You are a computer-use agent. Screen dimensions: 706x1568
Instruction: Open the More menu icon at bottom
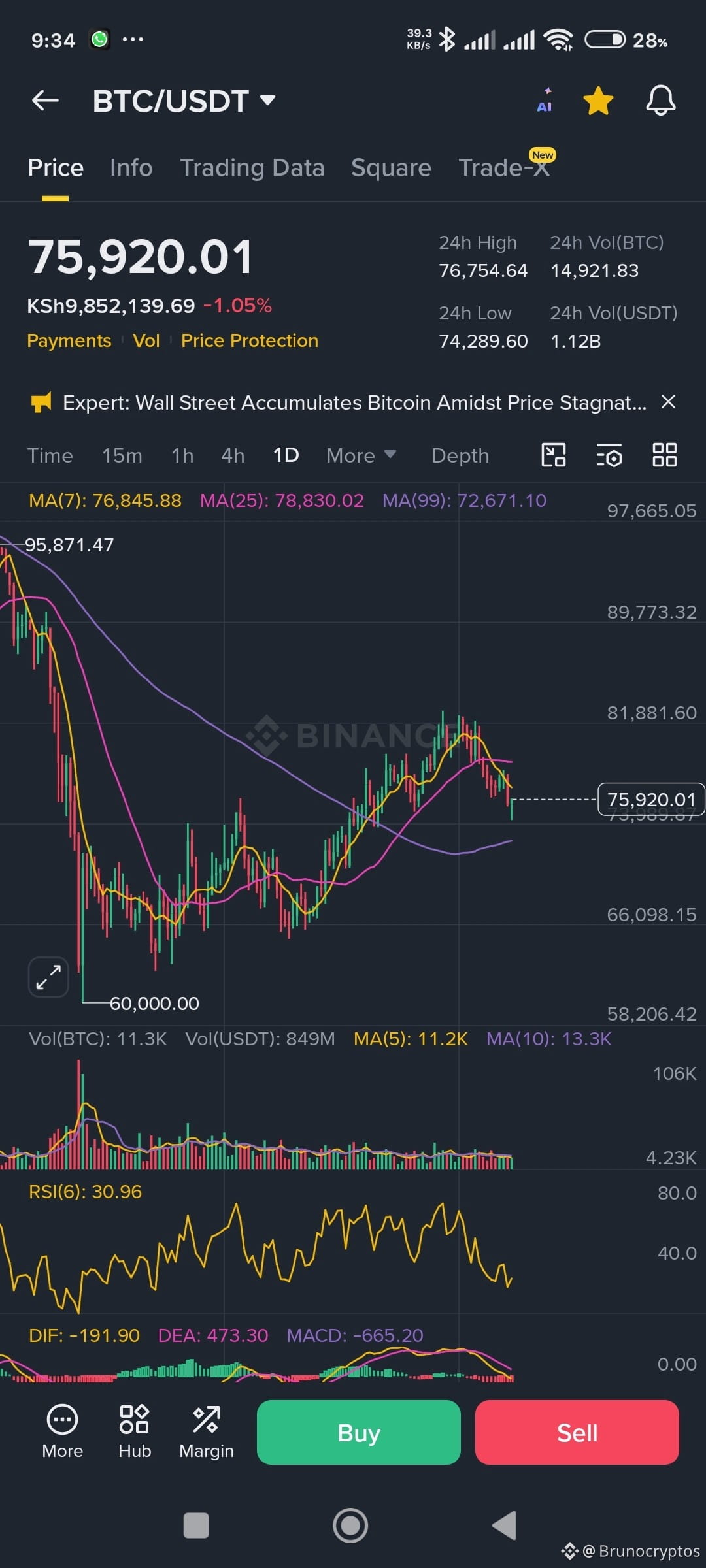(63, 1433)
